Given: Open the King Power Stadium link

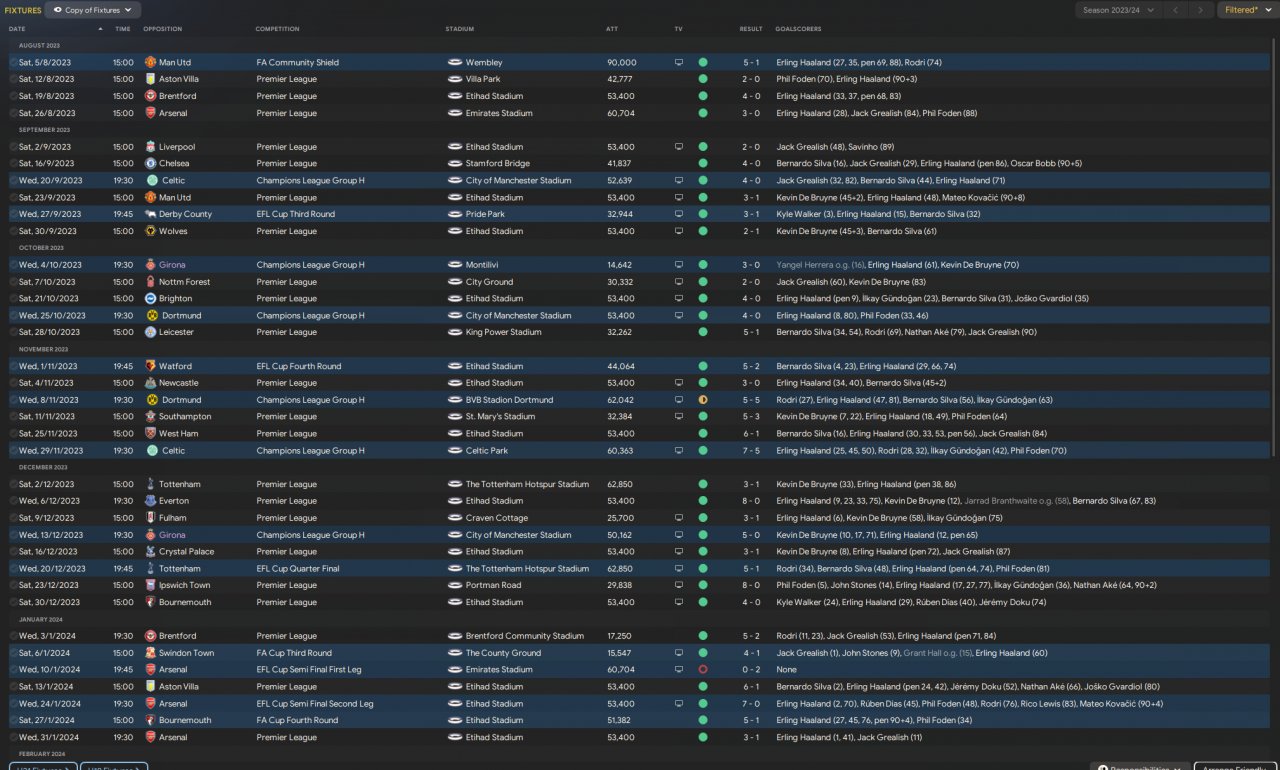Looking at the screenshot, I should pyautogui.click(x=504, y=332).
